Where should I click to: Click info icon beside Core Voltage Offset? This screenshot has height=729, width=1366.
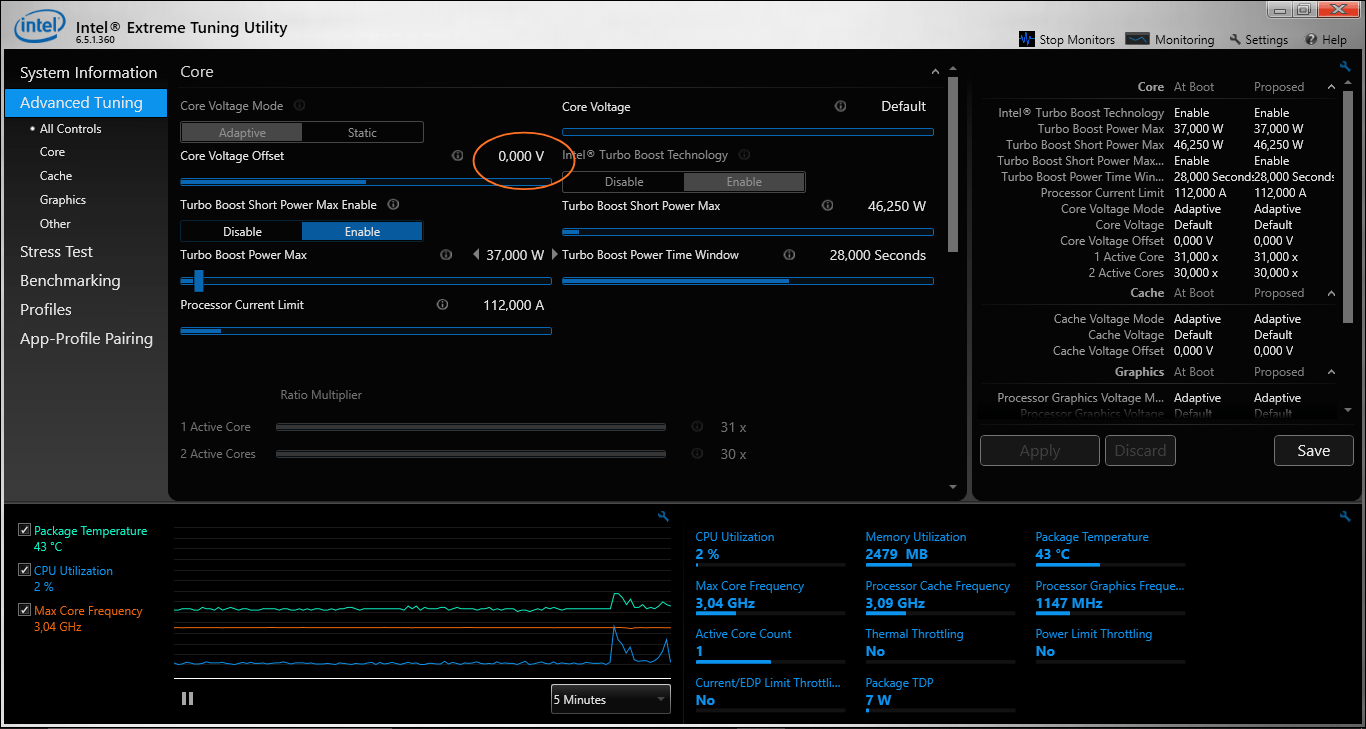pos(457,156)
